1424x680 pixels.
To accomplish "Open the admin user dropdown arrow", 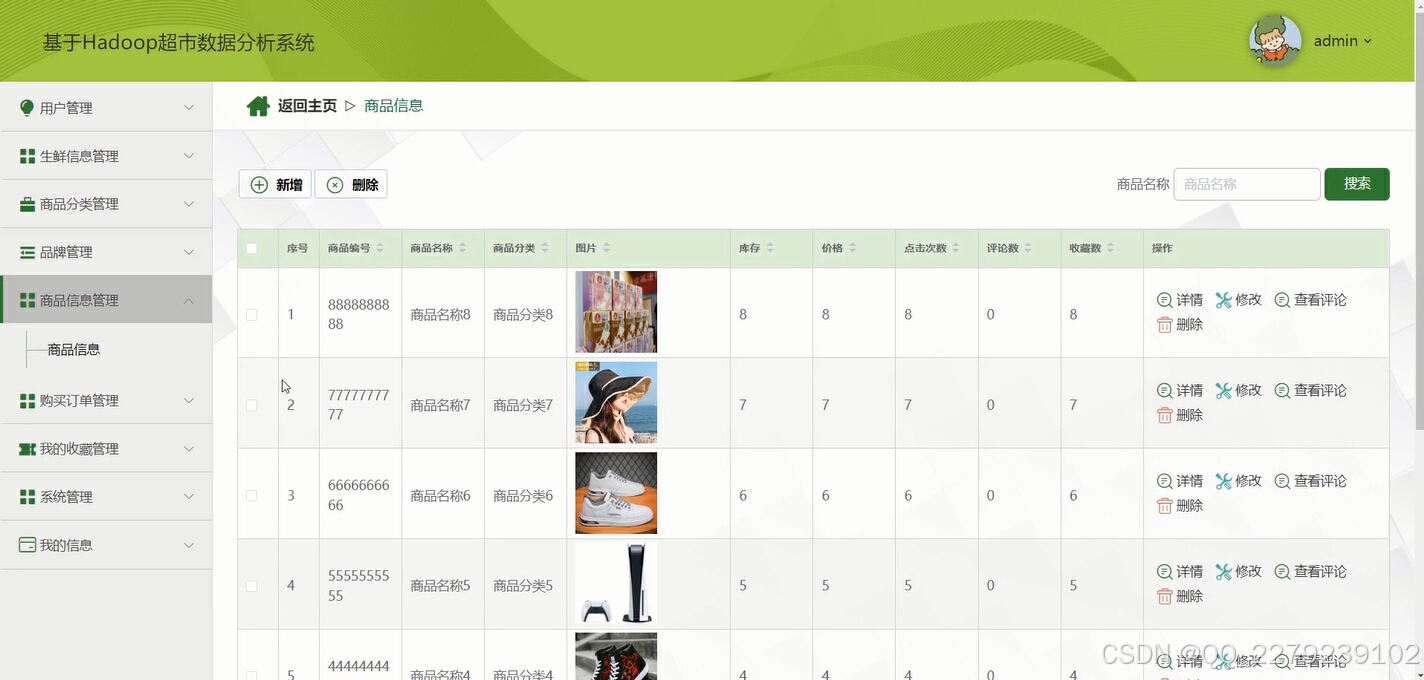I will click(1367, 41).
